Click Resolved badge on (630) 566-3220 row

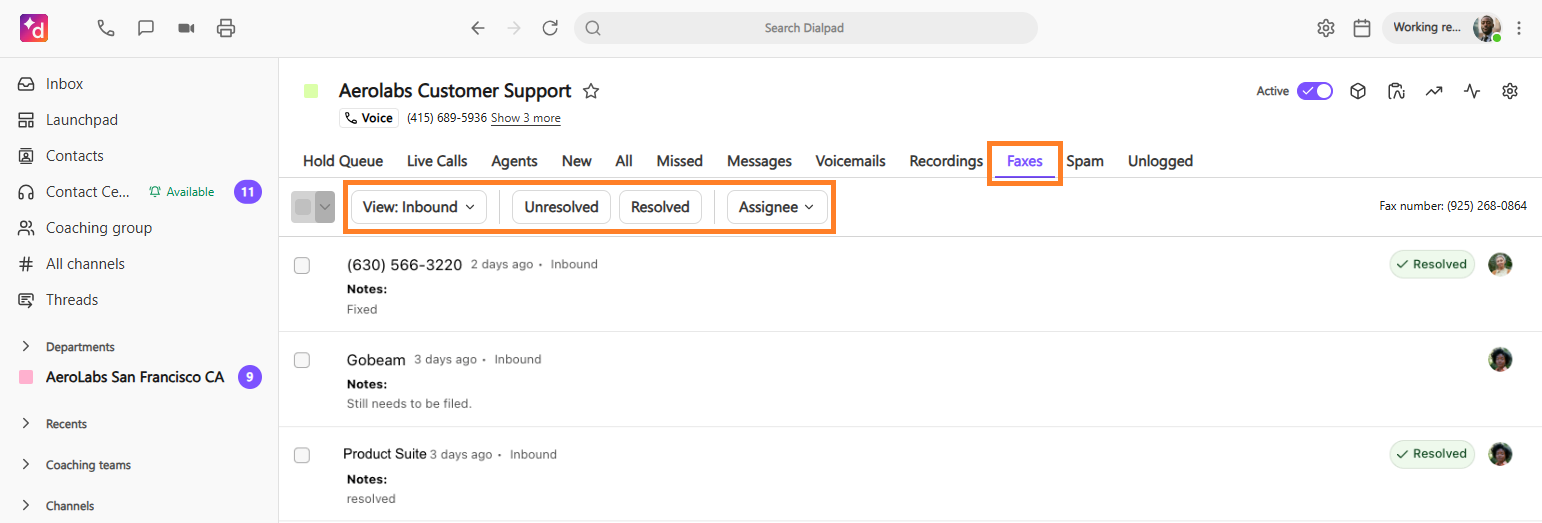tap(1432, 264)
